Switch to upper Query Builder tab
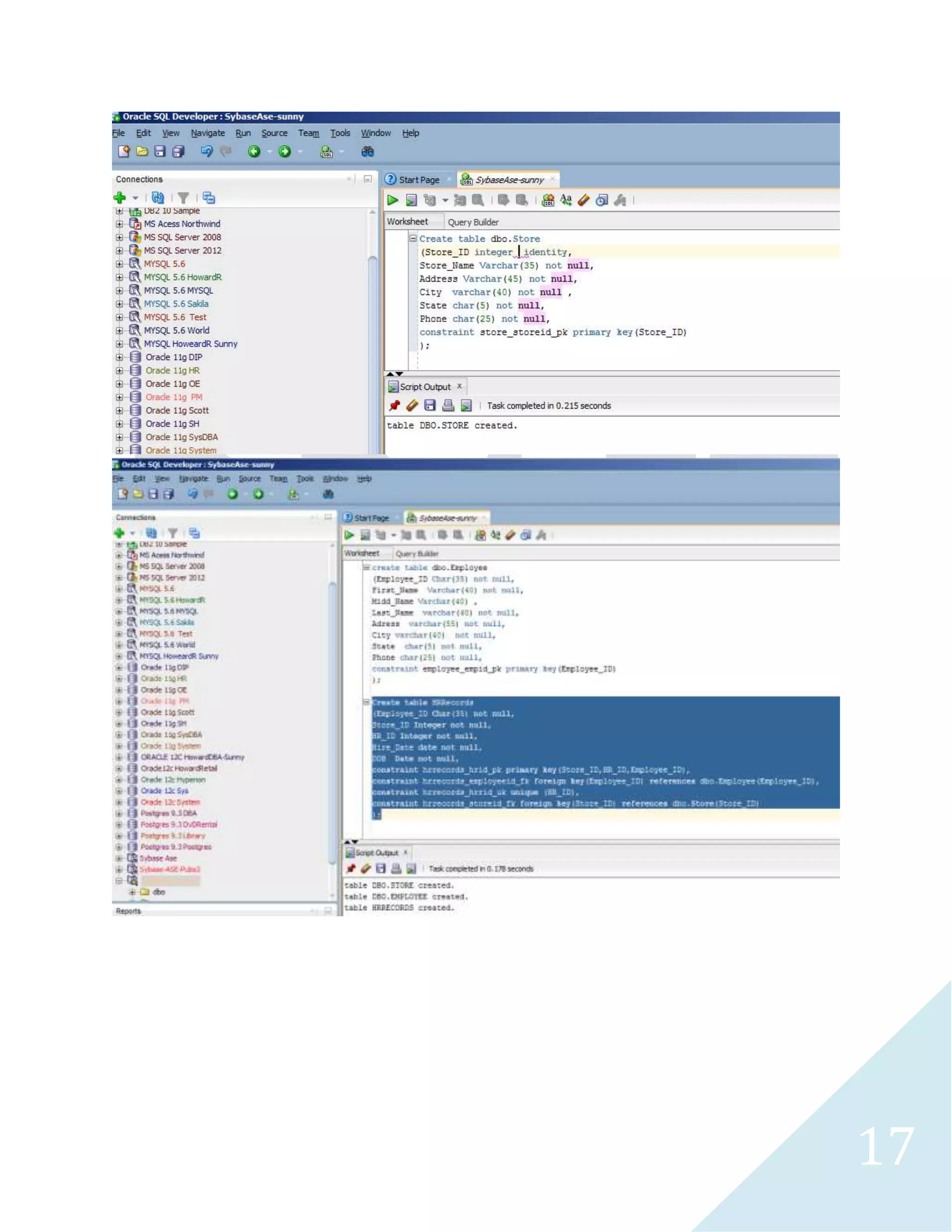The height and width of the screenshot is (1232, 952). pos(473,222)
